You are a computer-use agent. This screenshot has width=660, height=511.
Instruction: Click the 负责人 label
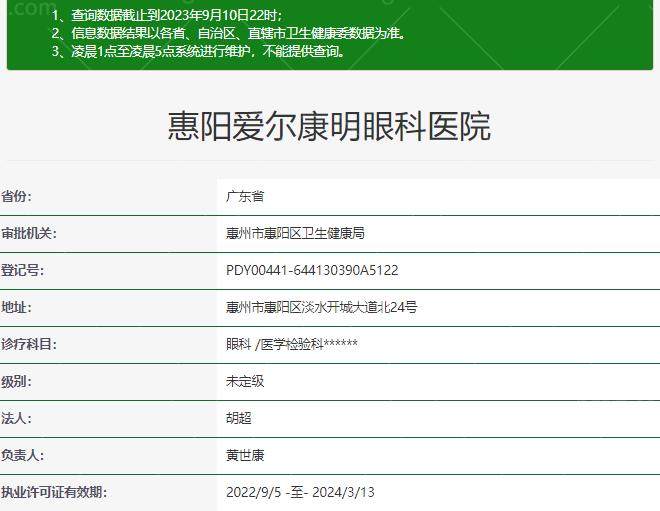click(x=22, y=455)
